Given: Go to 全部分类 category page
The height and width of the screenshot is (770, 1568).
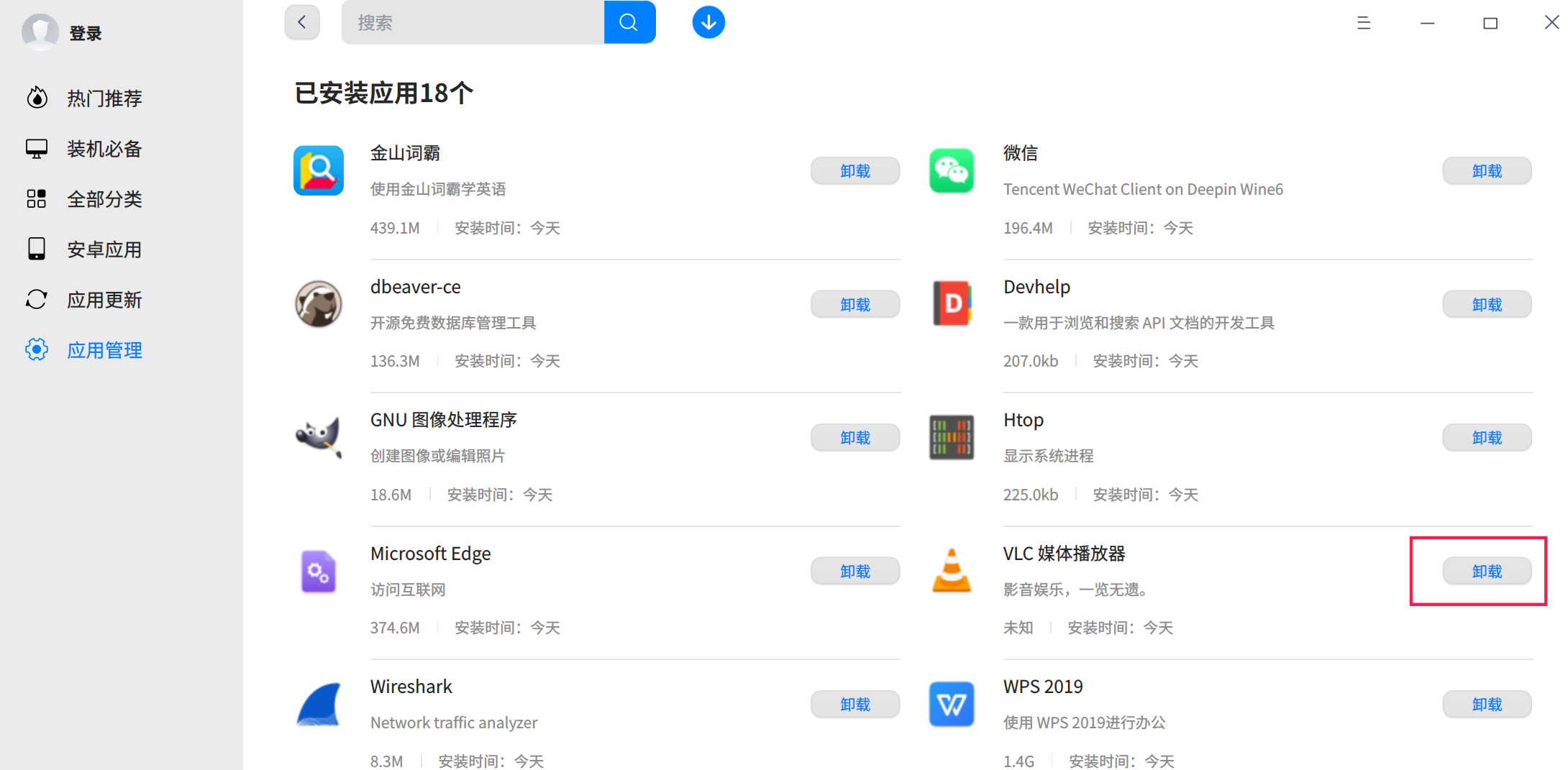Looking at the screenshot, I should (x=104, y=199).
